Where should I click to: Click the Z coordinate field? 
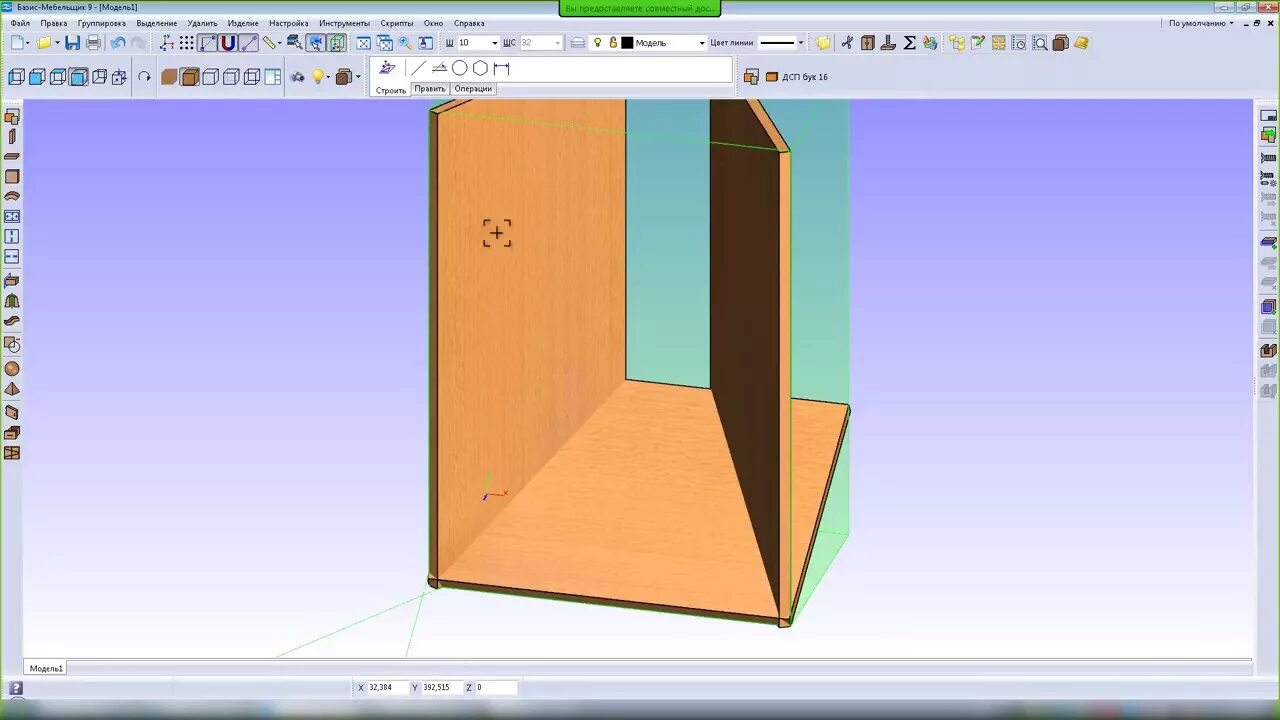pos(496,688)
